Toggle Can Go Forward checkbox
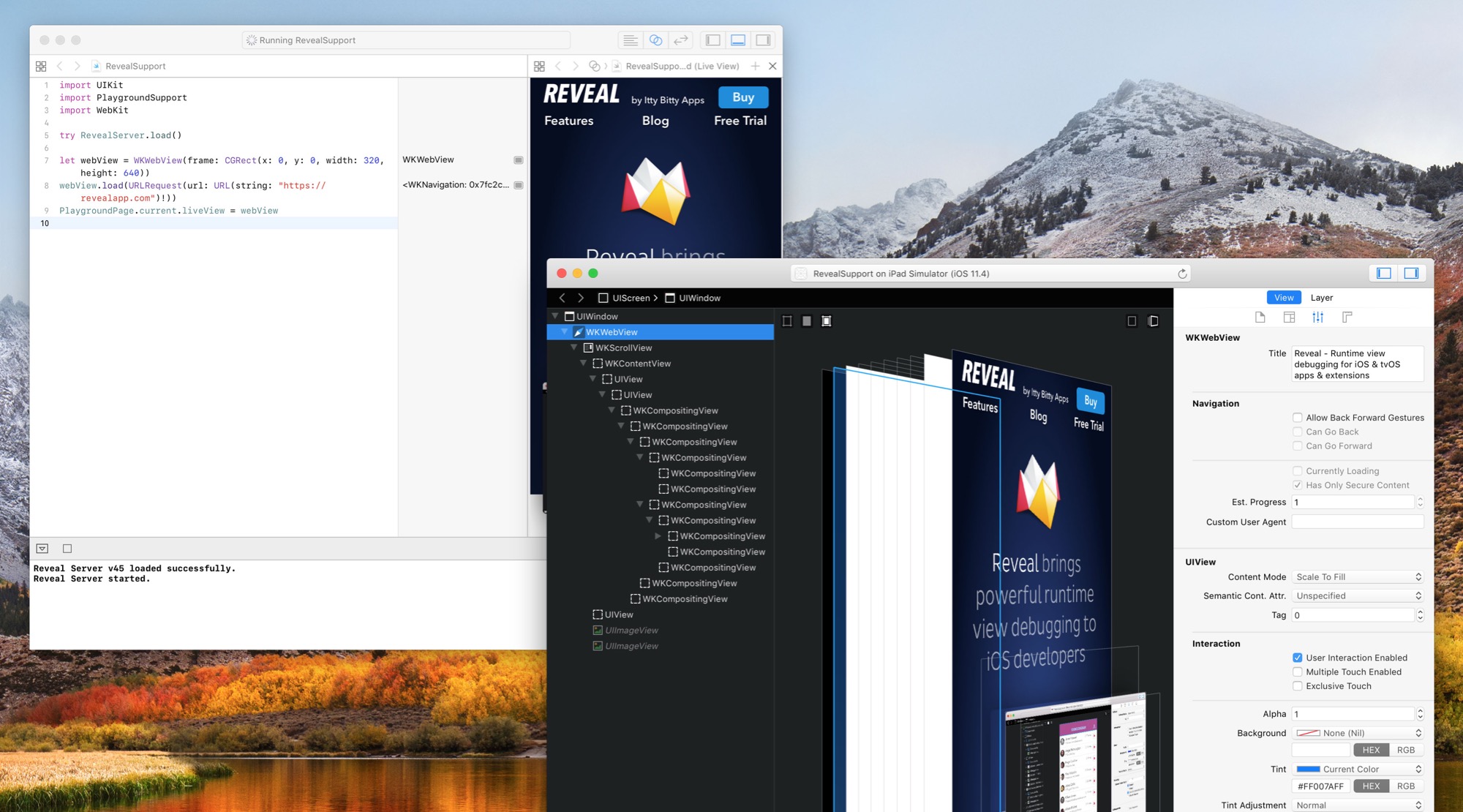The image size is (1463, 812). (1297, 446)
